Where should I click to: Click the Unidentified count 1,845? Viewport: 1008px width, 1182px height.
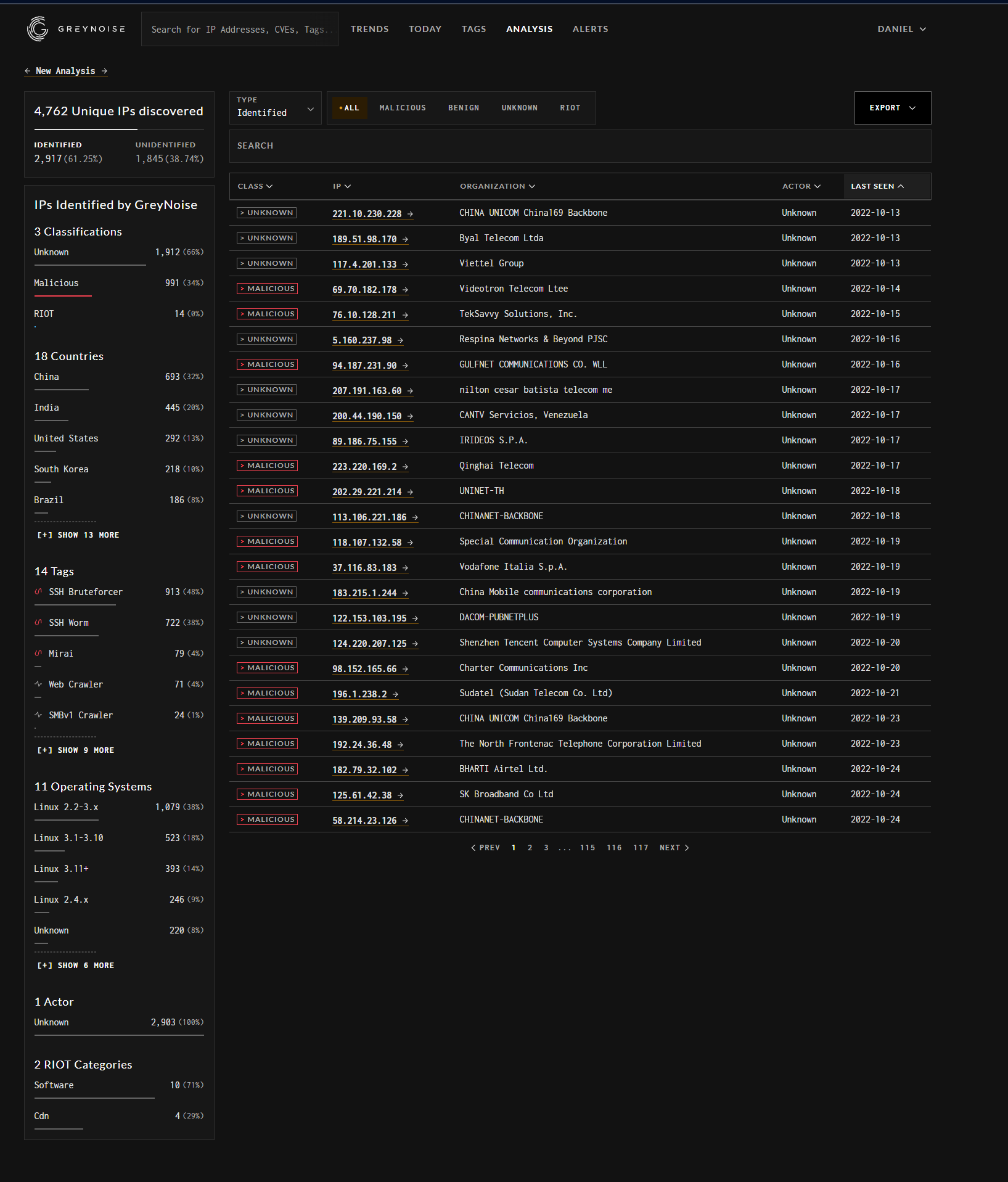(149, 159)
